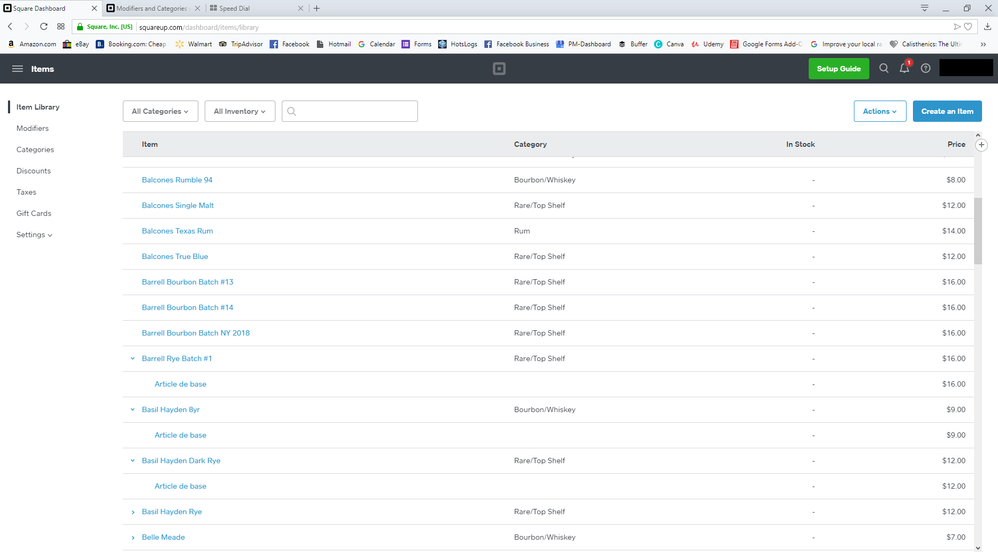Open Balcones True Blue item
The width and height of the screenshot is (998, 552).
click(x=174, y=257)
